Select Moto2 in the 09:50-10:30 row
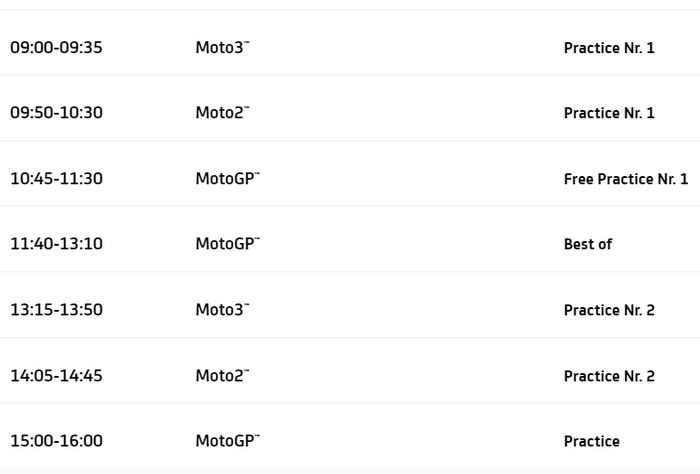The height and width of the screenshot is (474, 700). [x=222, y=113]
